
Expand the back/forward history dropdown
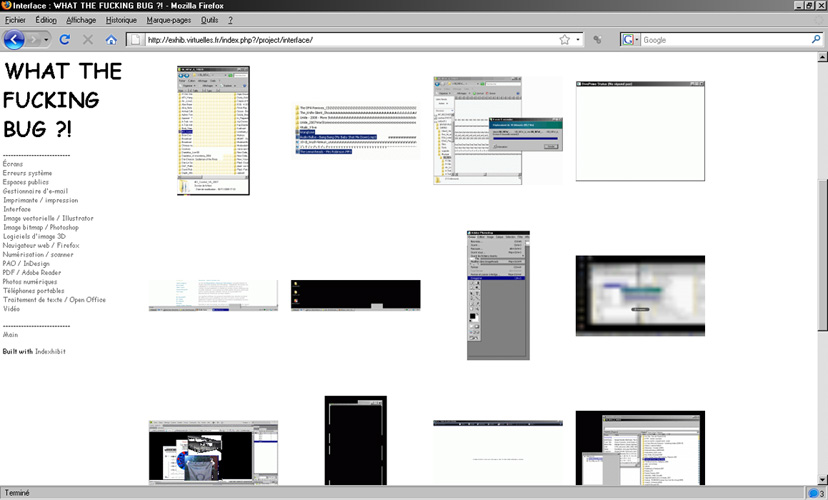coord(45,40)
